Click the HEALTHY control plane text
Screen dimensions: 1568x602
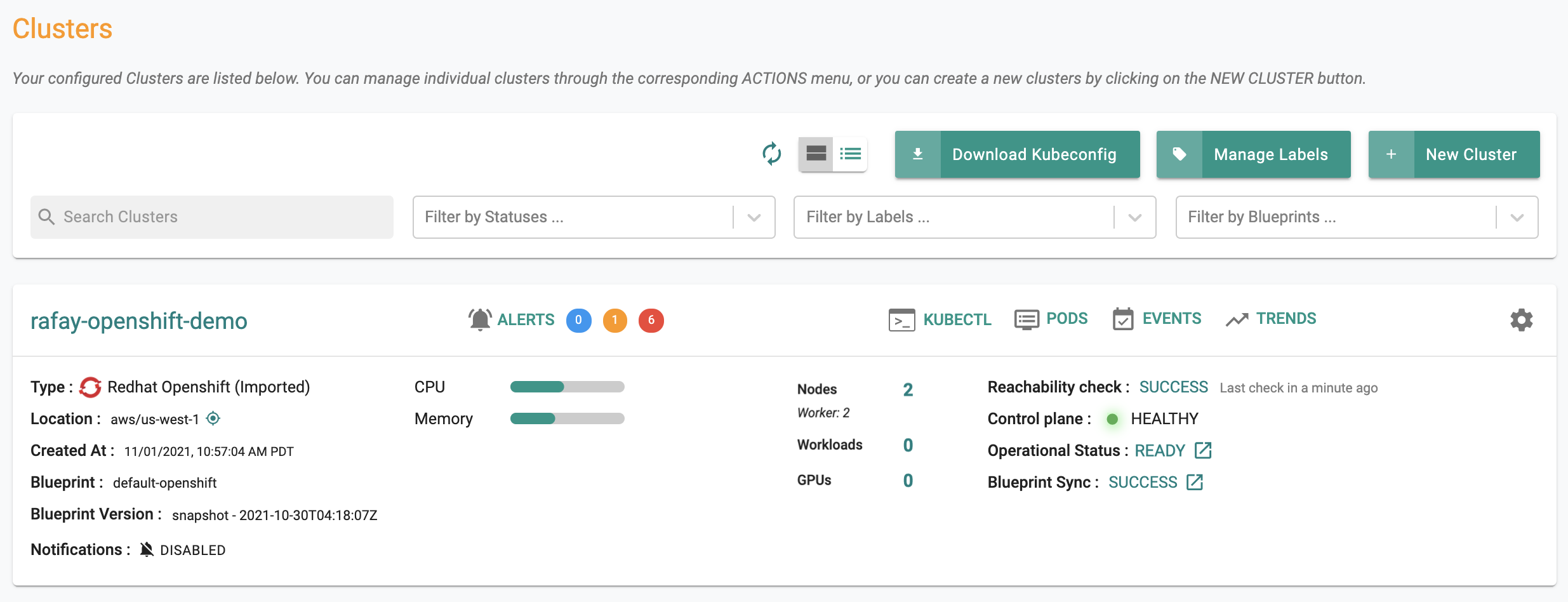click(x=1165, y=419)
